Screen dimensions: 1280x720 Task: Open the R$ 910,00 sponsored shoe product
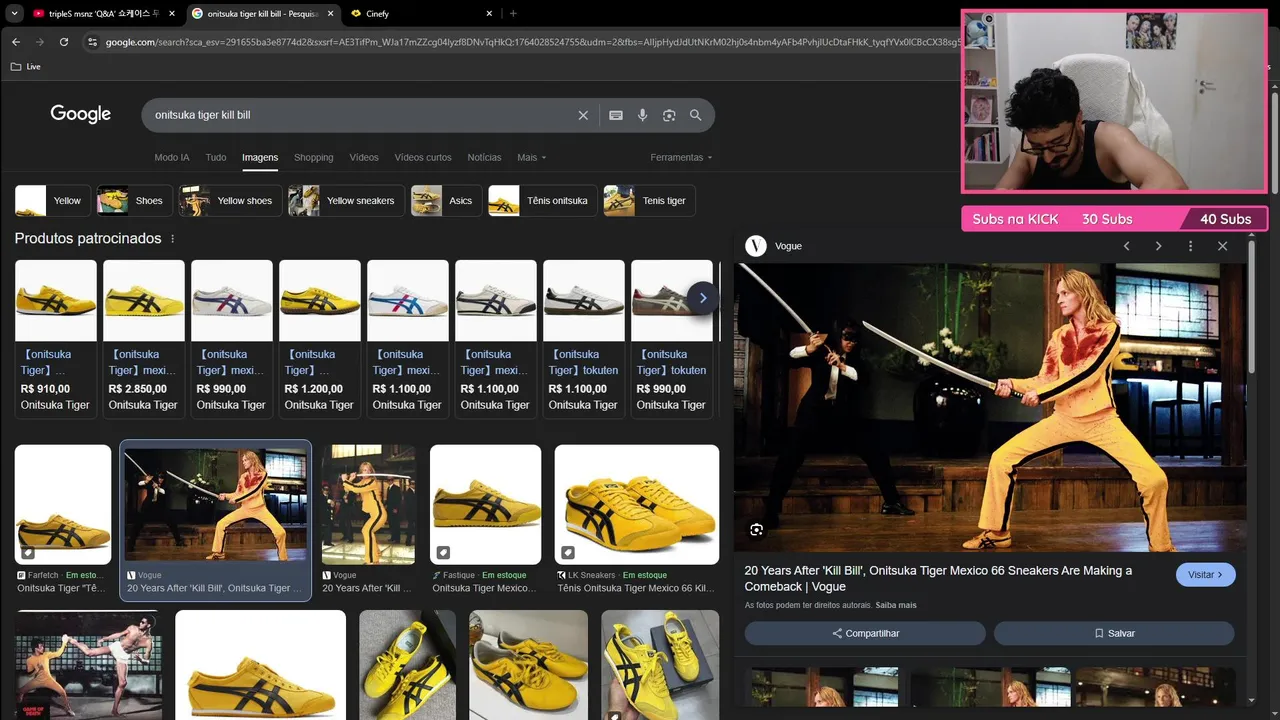point(56,338)
